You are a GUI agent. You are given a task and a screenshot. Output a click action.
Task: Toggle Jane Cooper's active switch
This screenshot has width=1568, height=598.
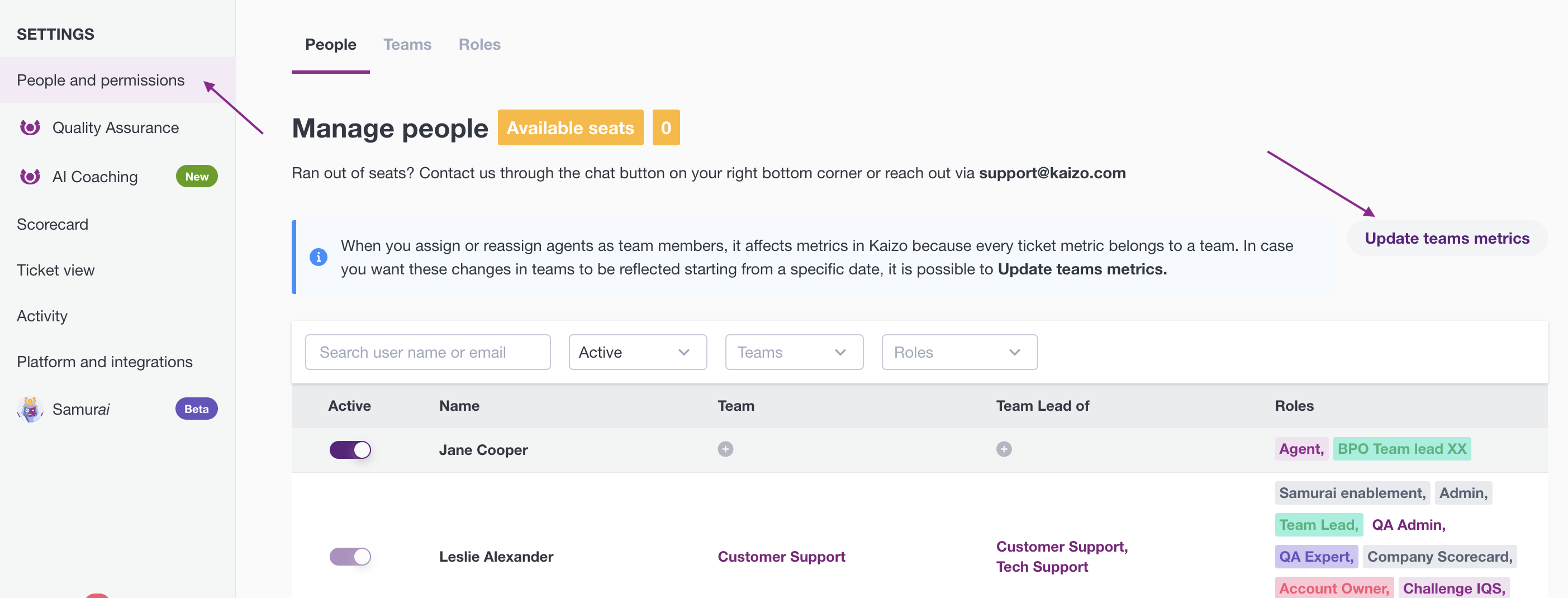(350, 450)
